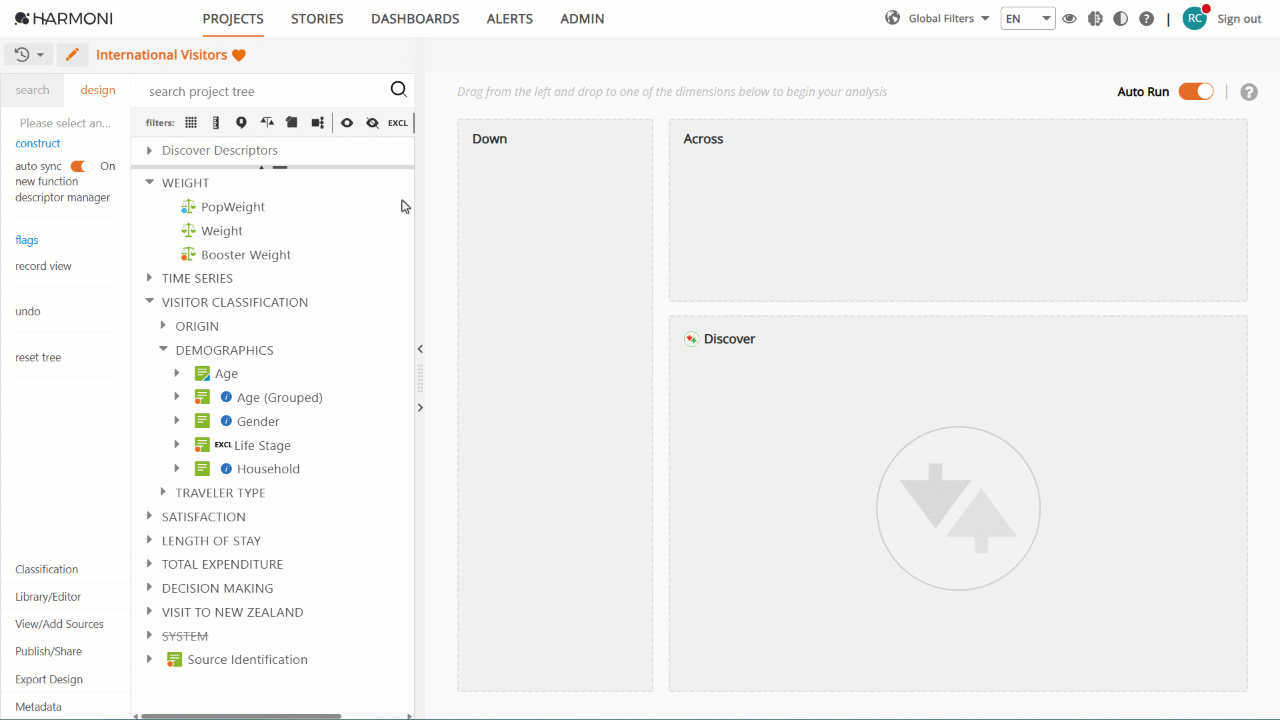Select the tag filter icon in filters bar
The image size is (1280, 720).
292,123
